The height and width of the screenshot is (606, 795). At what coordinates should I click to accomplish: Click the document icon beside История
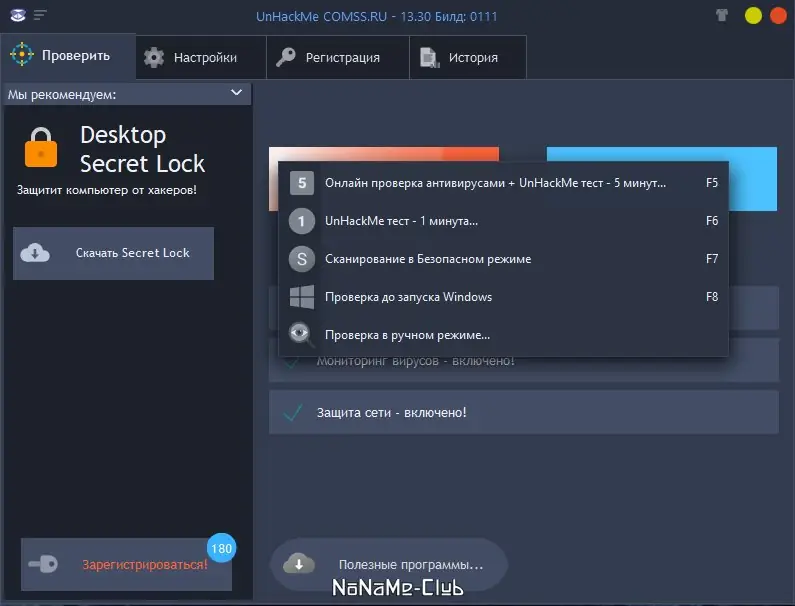pos(429,58)
